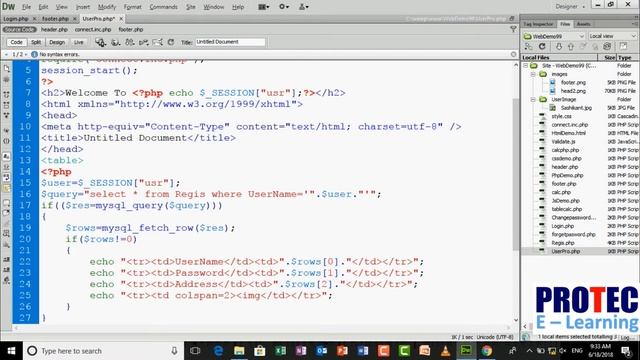This screenshot has height=360, width=640.
Task: Close the UserPro.php document tab
Action: [x=121, y=19]
